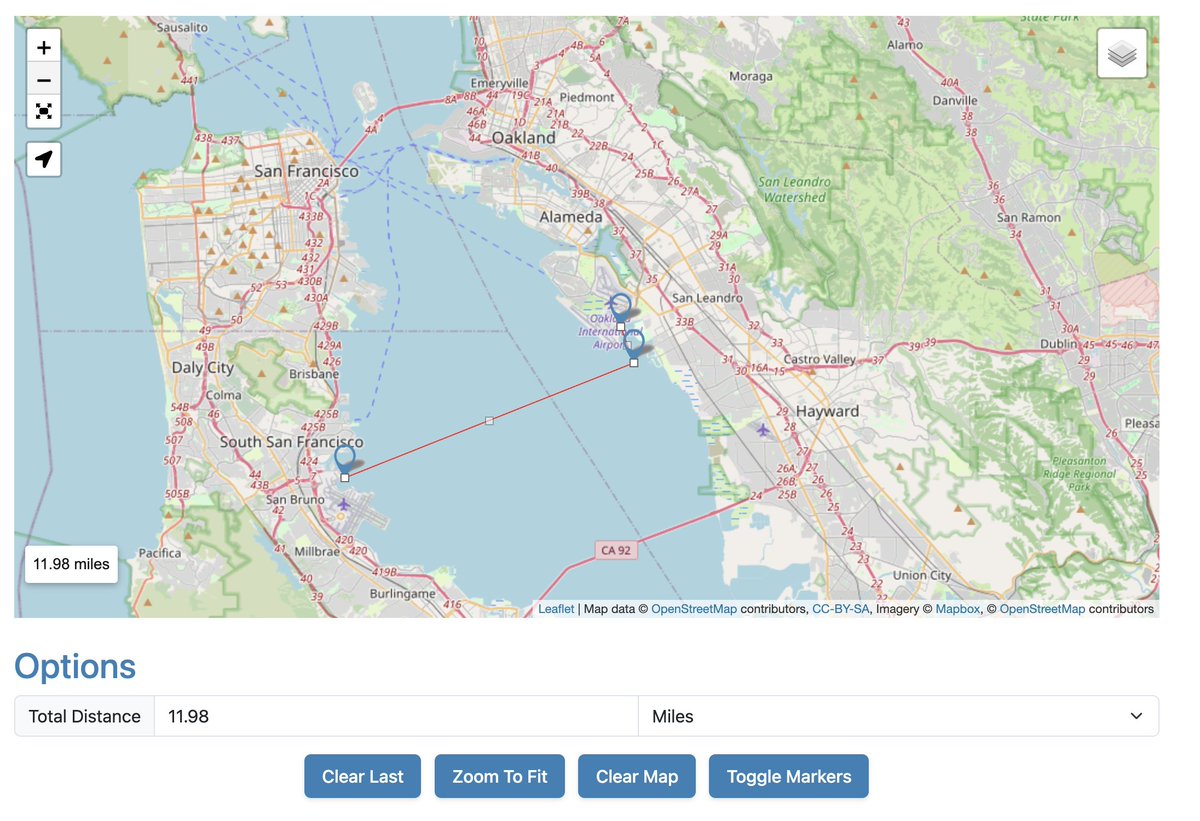Click the locate-me arrow icon
This screenshot has height=821, width=1200.
coord(44,159)
